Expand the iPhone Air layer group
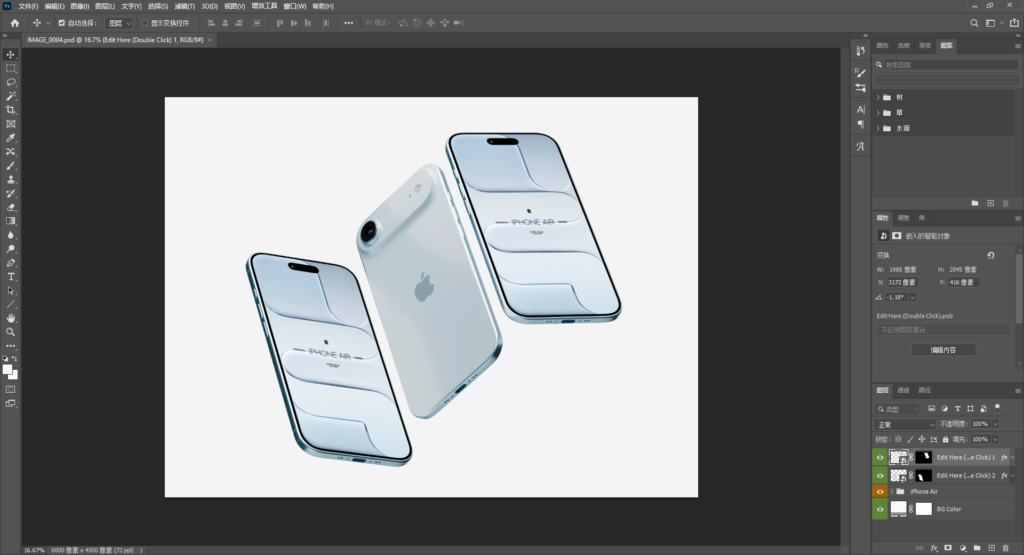This screenshot has height=555, width=1024. tap(891, 492)
